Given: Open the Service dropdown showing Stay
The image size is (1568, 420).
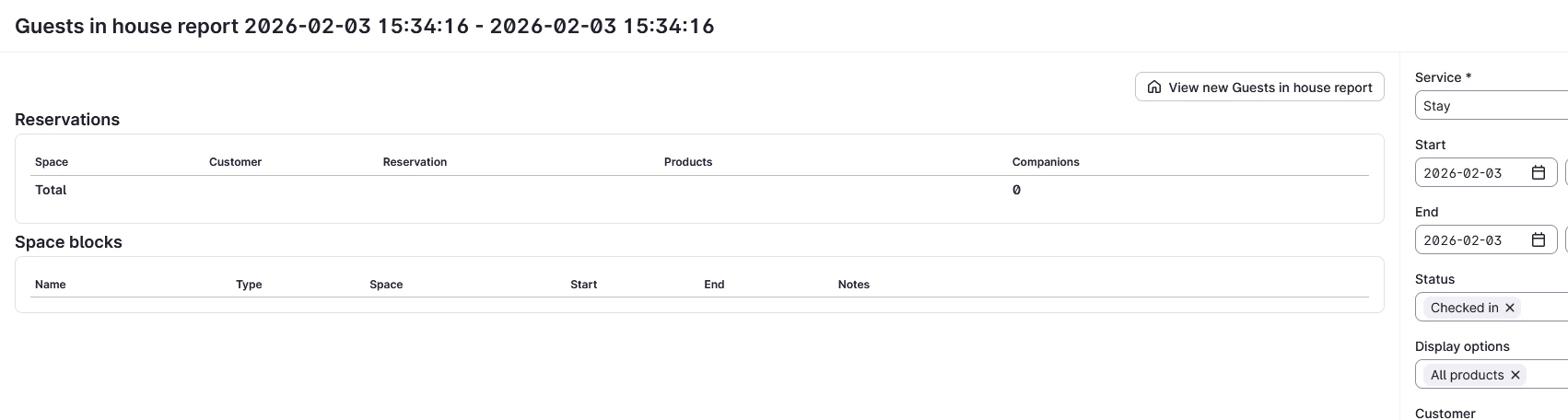Looking at the screenshot, I should coord(1492,106).
